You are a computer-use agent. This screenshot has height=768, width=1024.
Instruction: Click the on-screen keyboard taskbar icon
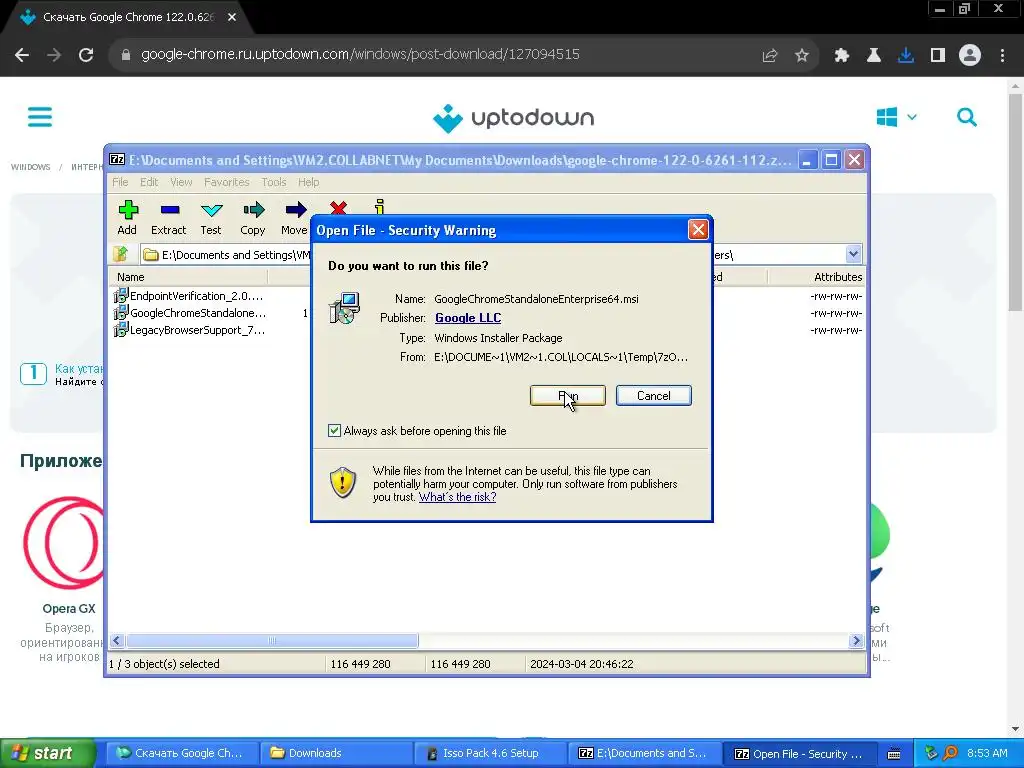pos(894,754)
